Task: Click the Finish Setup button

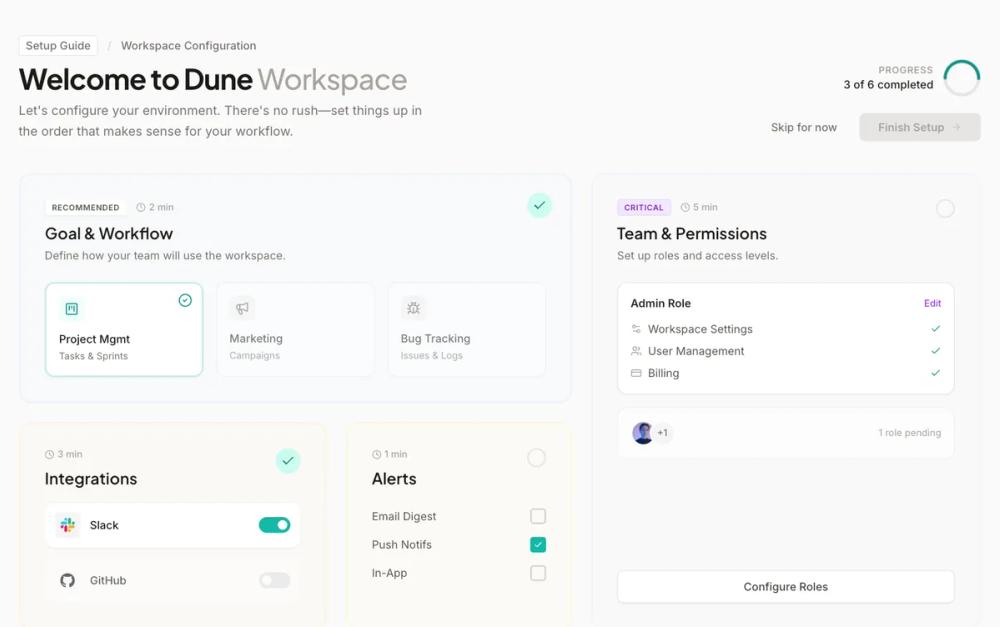Action: [918, 127]
